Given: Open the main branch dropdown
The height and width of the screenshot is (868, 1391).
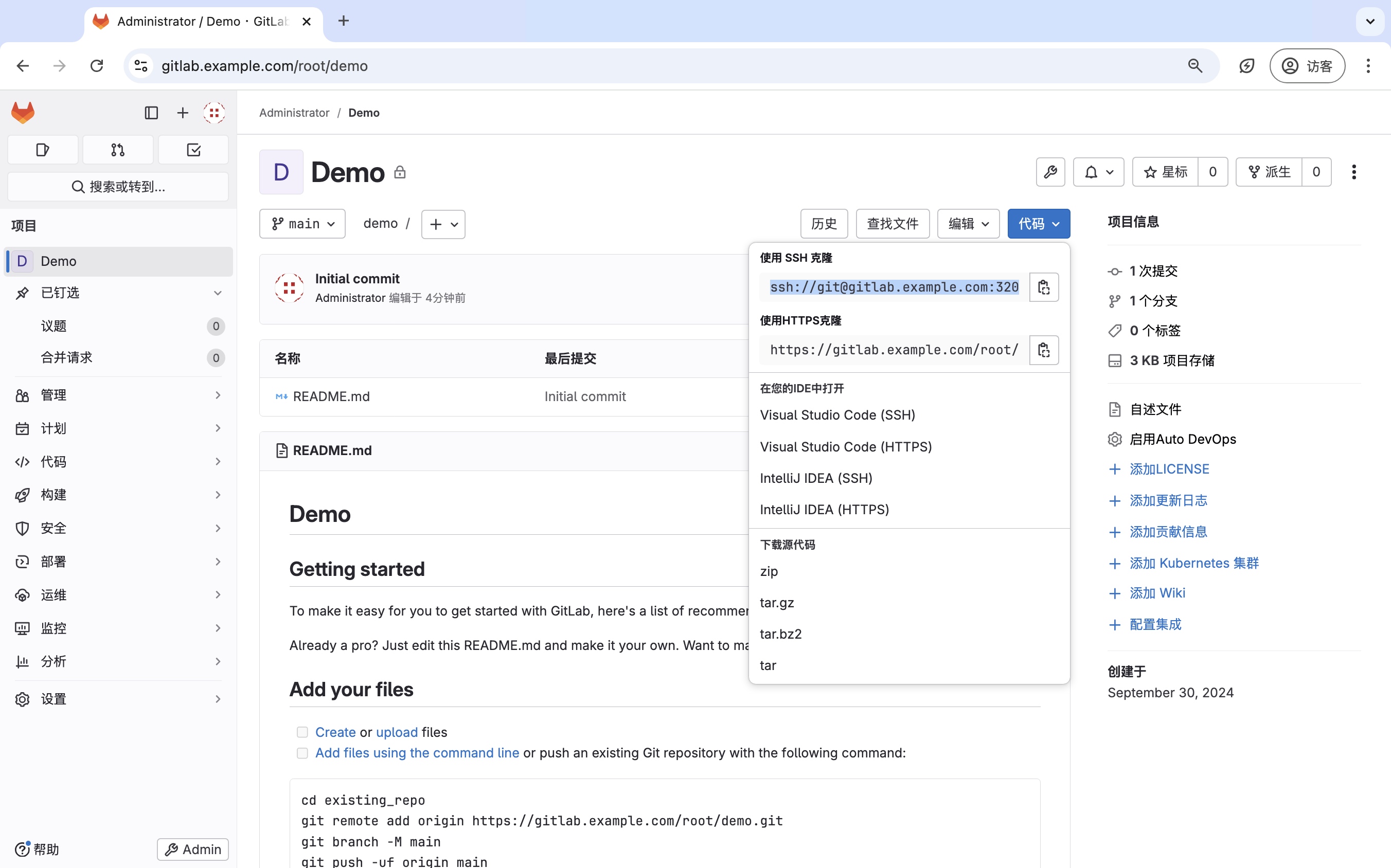Looking at the screenshot, I should pos(302,223).
